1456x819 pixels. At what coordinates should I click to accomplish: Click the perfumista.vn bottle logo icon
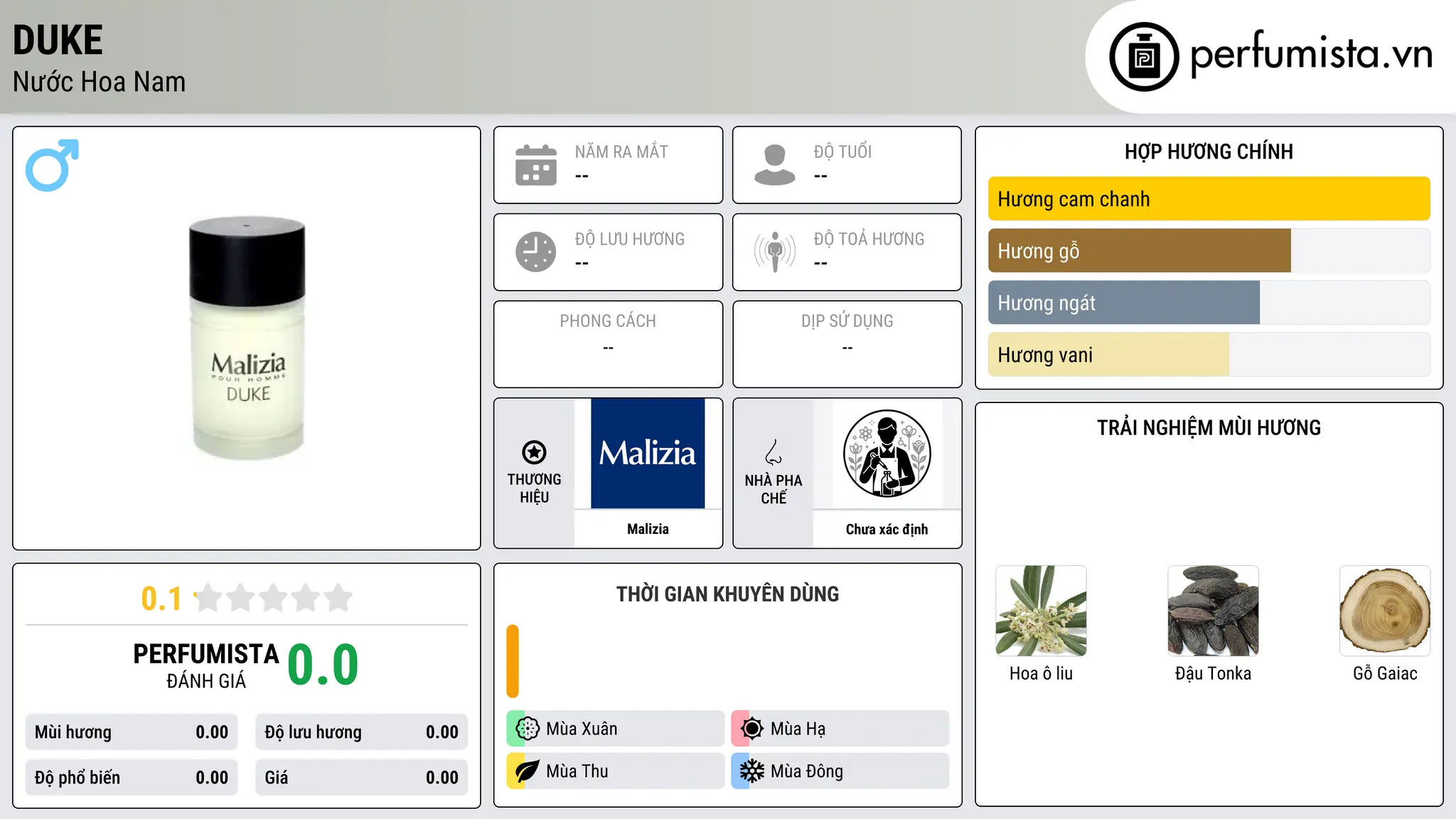pos(1144,57)
